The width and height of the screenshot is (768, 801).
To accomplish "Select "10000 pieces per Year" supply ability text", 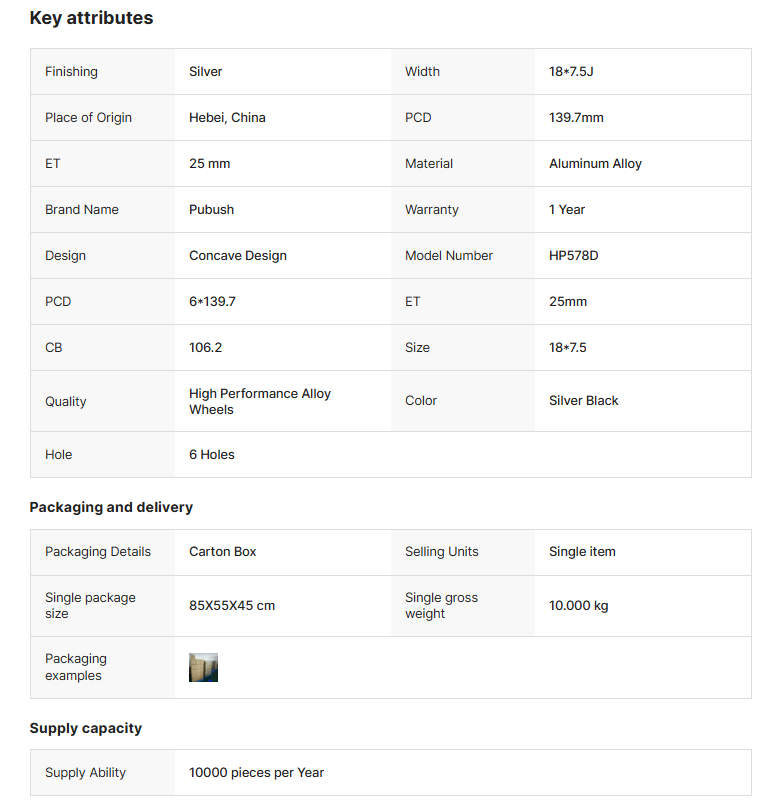I will click(256, 773).
